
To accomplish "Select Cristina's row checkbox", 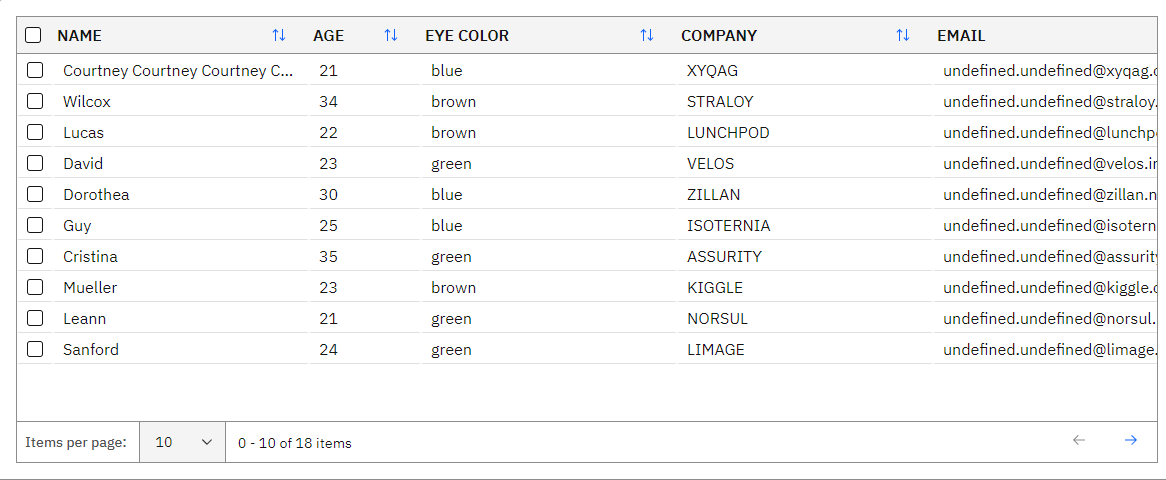I will click(x=35, y=256).
